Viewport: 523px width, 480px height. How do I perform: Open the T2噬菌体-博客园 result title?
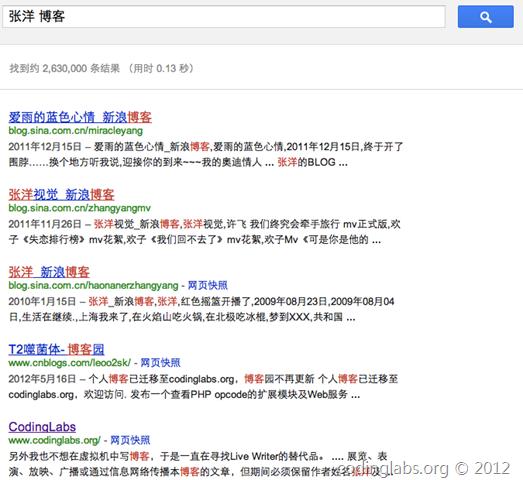coord(56,350)
